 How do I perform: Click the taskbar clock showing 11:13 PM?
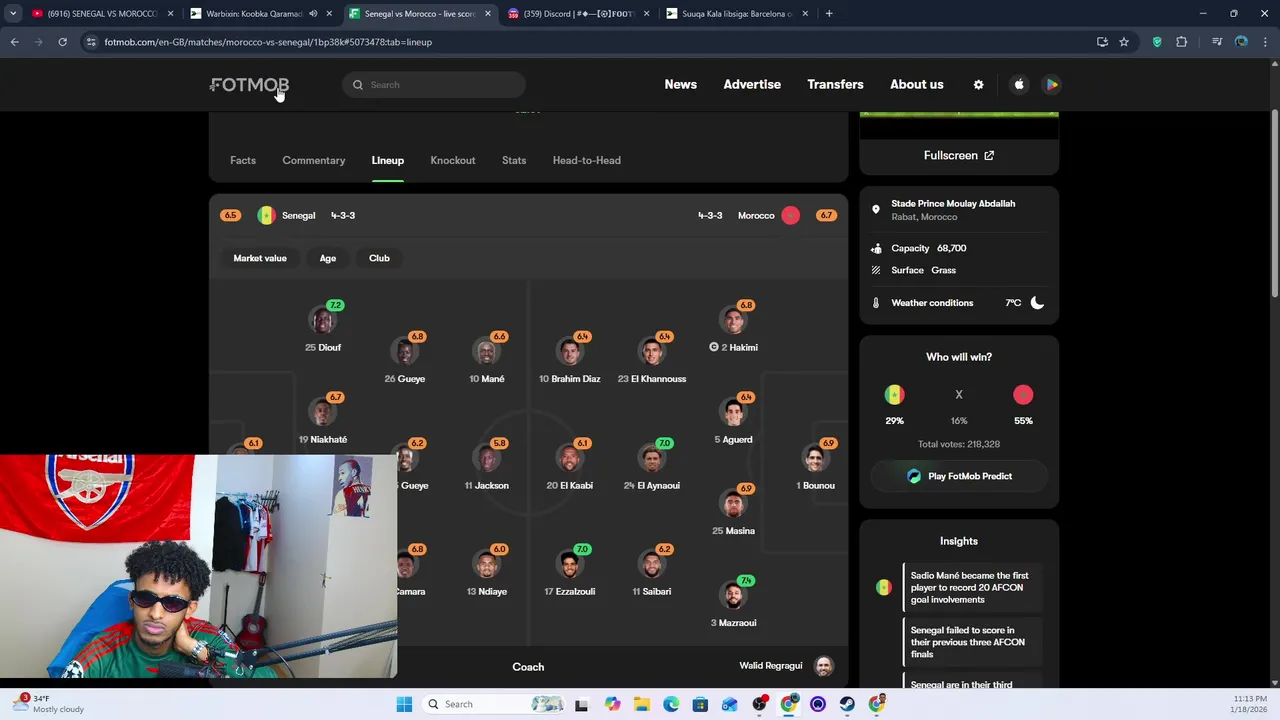[1246, 704]
